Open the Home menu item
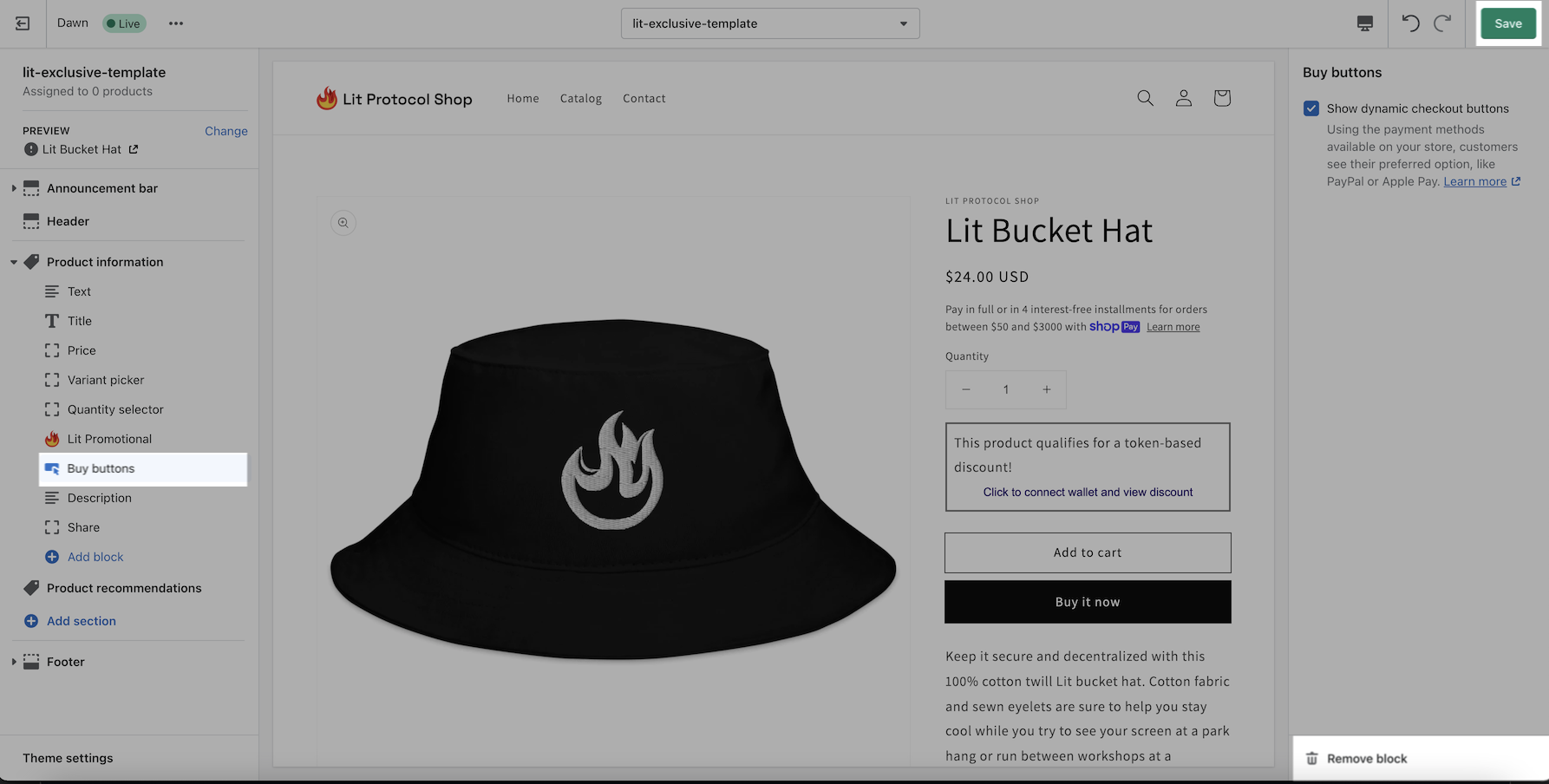 (523, 98)
